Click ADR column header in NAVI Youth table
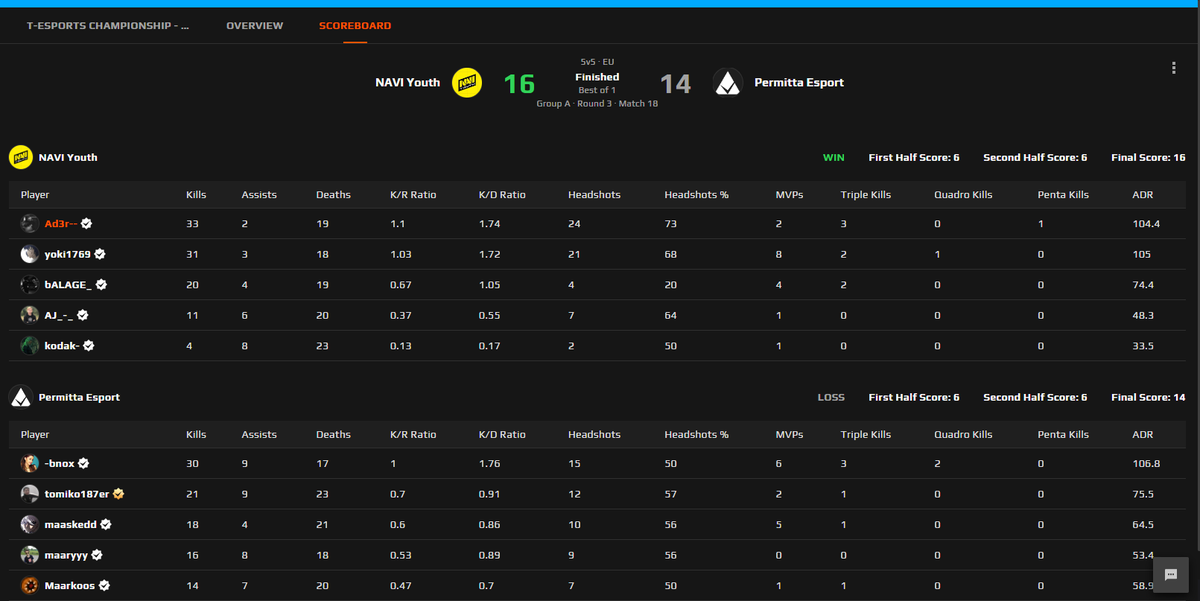The width and height of the screenshot is (1200, 601). (1142, 194)
